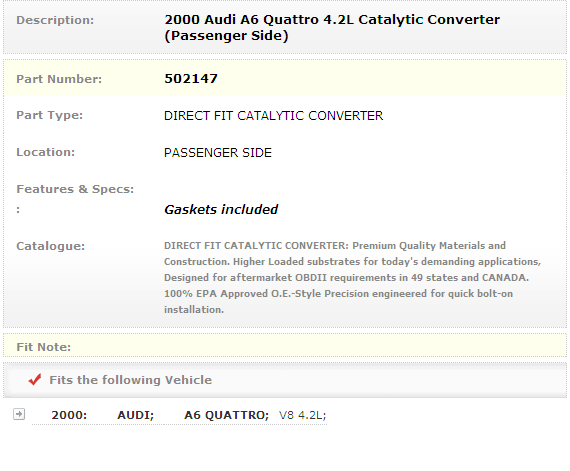Viewport: 570px width, 471px height.
Task: Open the A6 QUATTRO model link
Action: [226, 415]
